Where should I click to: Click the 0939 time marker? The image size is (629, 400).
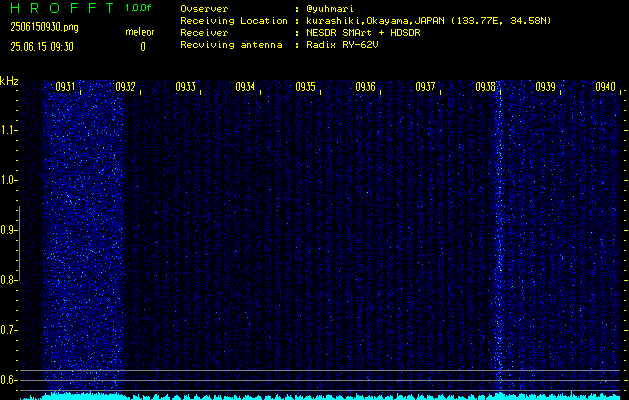click(546, 87)
